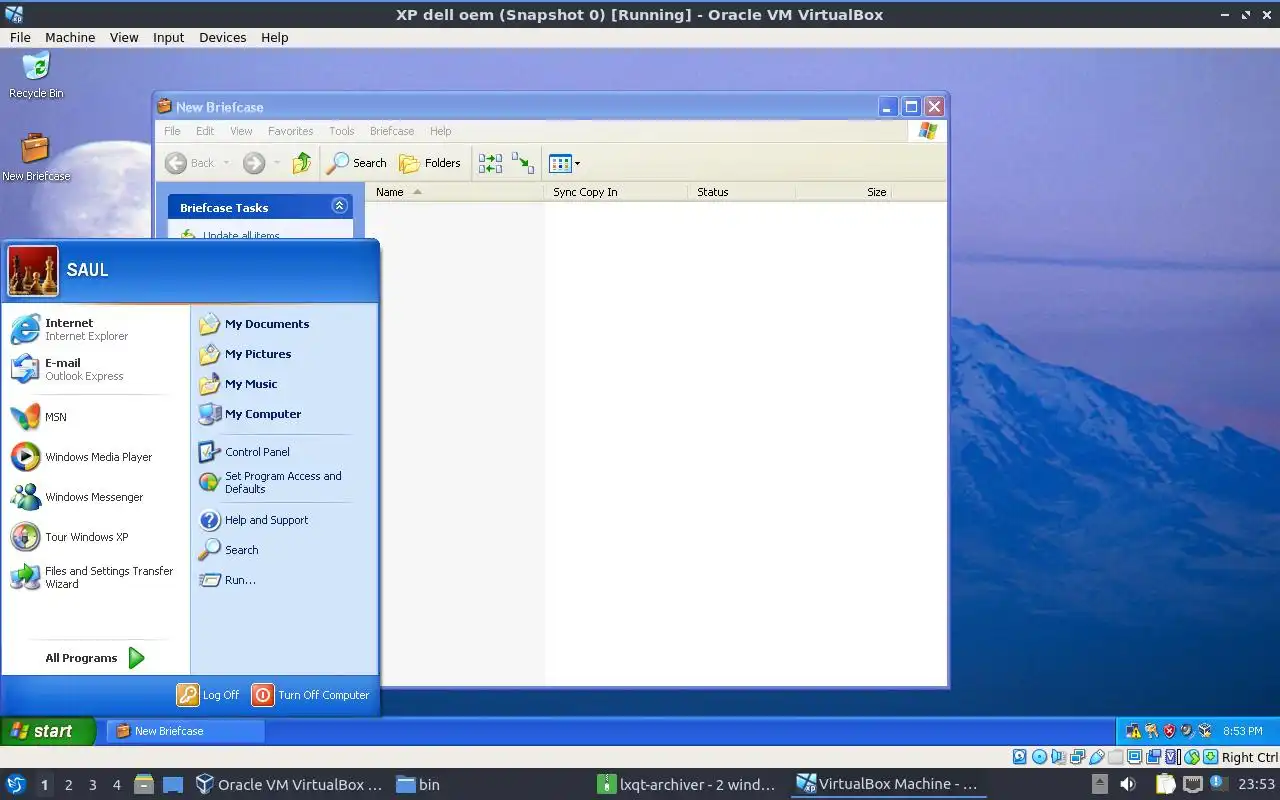Image resolution: width=1280 pixels, height=800 pixels.
Task: Click XP tray clock 8:53 PM
Action: click(1243, 731)
